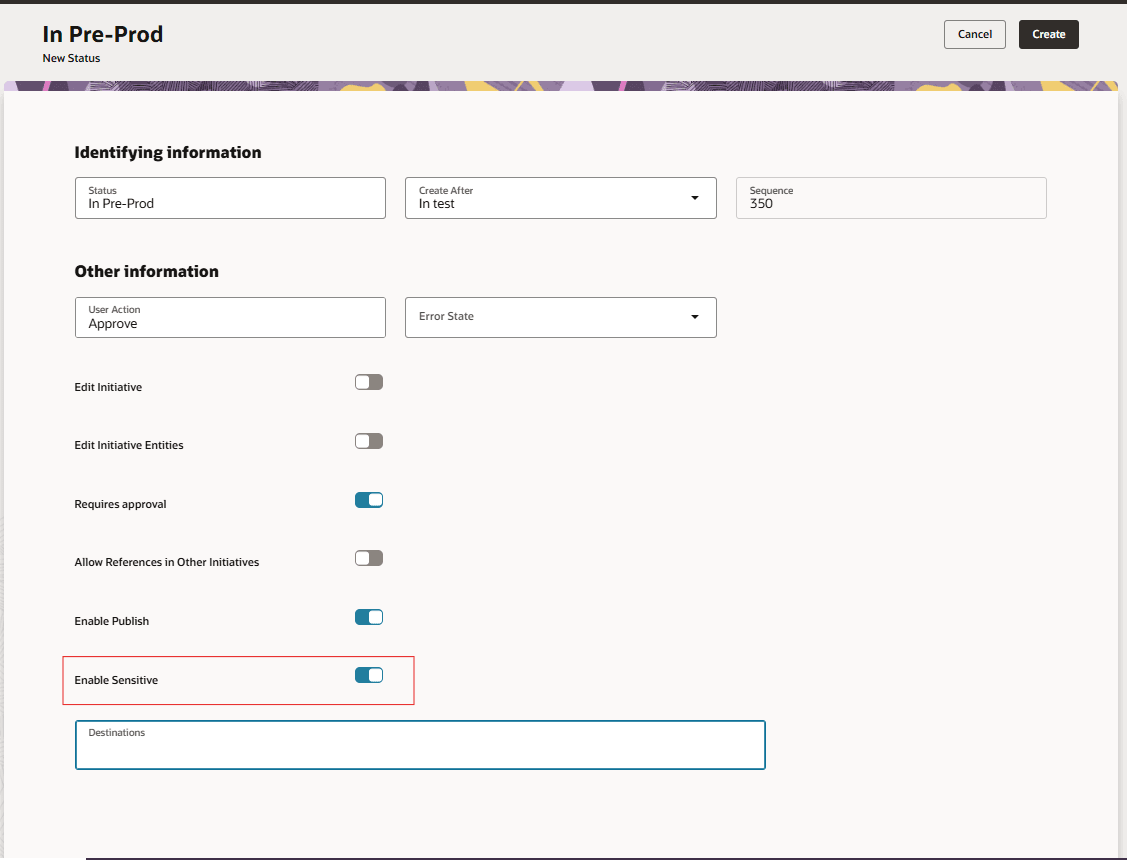The width and height of the screenshot is (1127, 860).
Task: Enable the Edit Initiative toggle
Action: tap(368, 382)
